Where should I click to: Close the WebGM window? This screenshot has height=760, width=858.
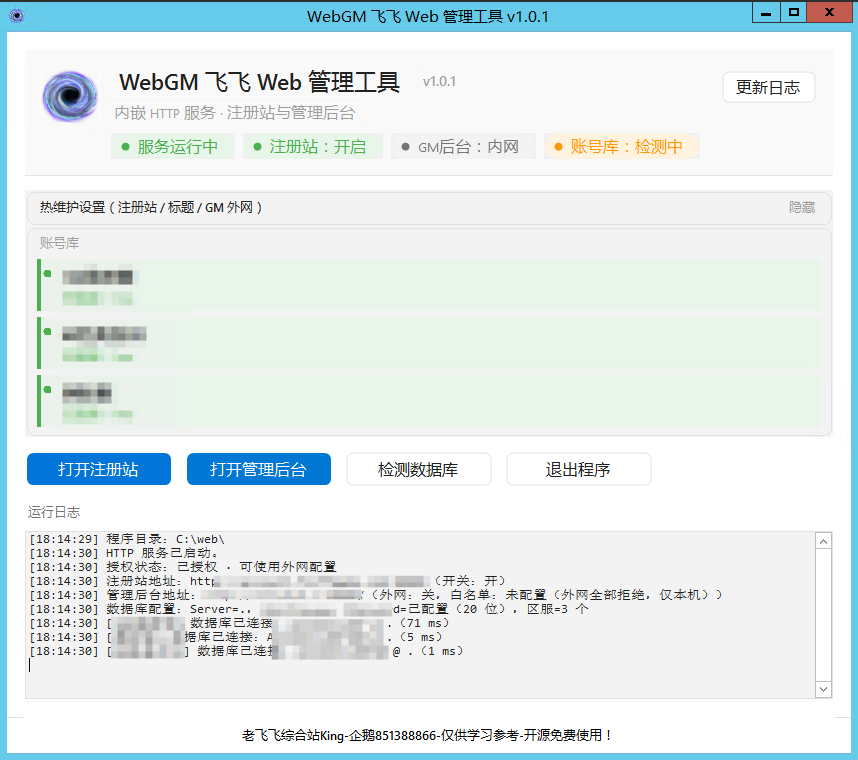830,12
